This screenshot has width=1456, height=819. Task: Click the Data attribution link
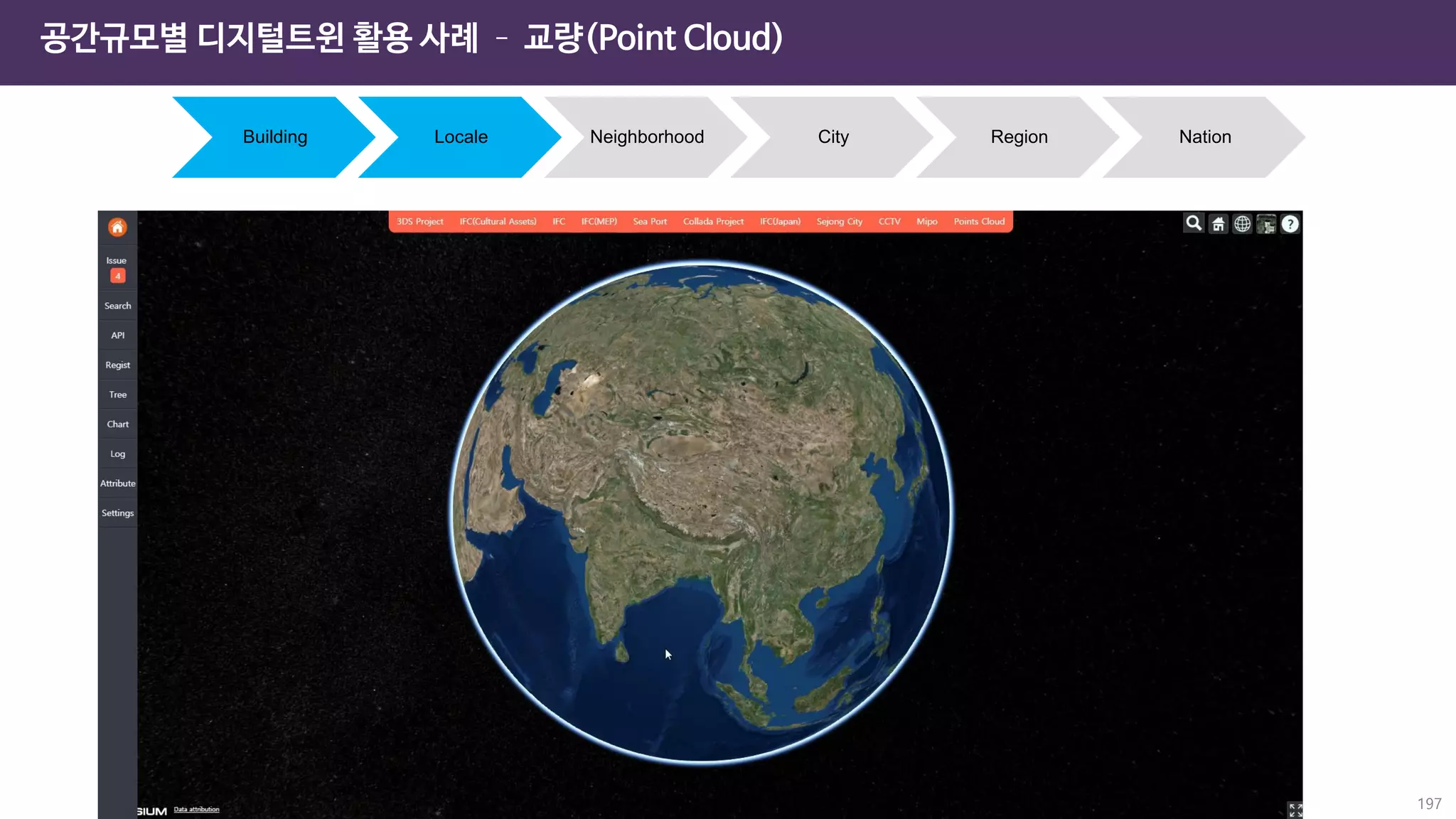click(196, 810)
